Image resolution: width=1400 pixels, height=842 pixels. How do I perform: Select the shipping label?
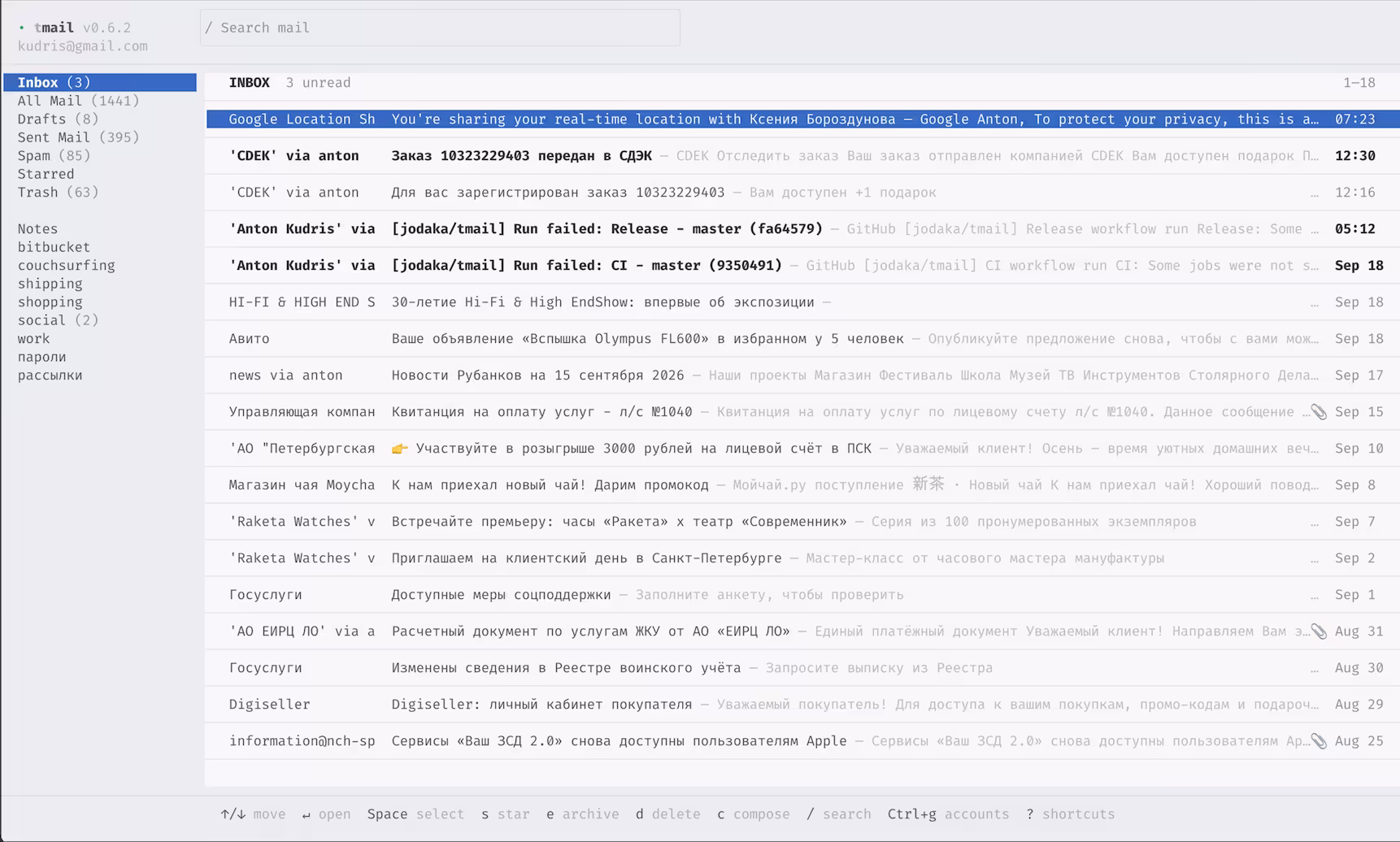[x=50, y=284]
